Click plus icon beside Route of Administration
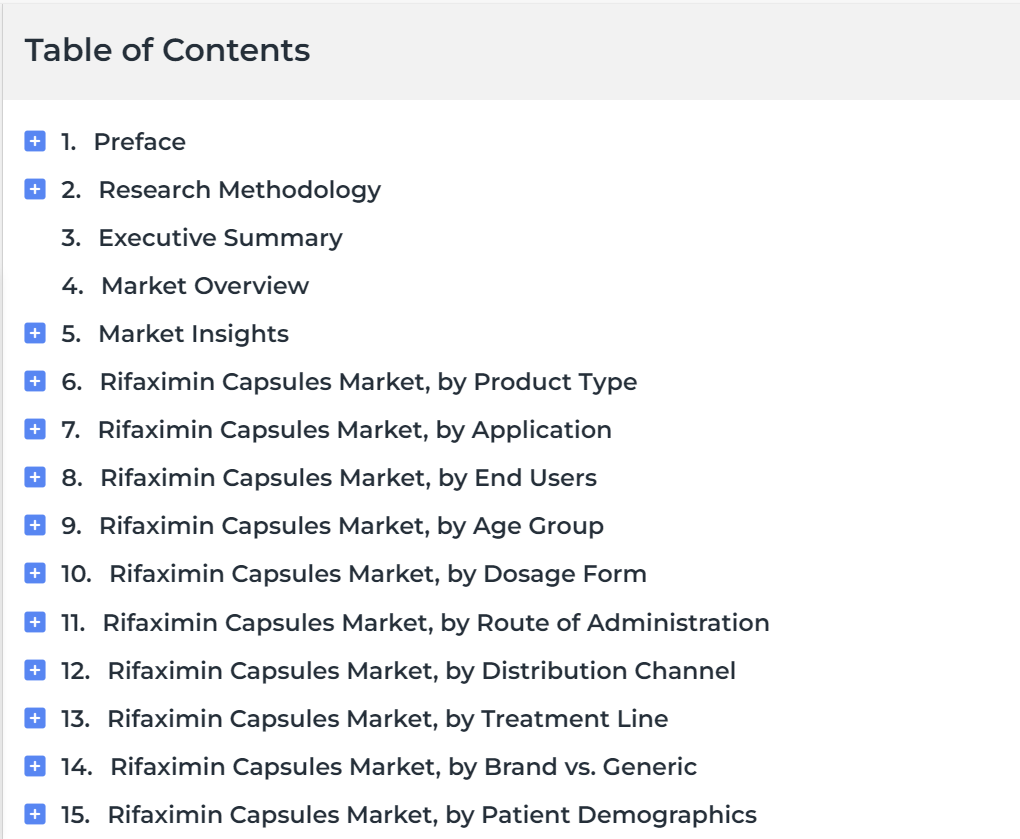 [35, 622]
